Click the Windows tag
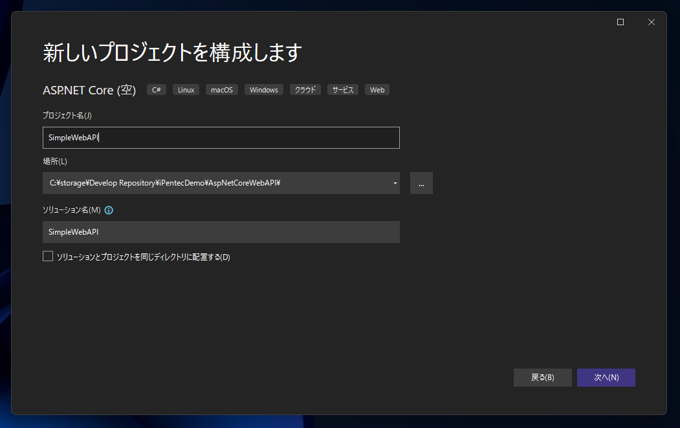The image size is (680, 428). 264,90
